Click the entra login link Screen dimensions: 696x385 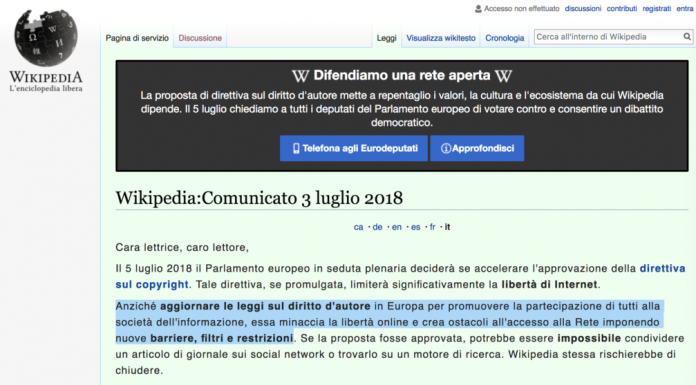pos(684,8)
